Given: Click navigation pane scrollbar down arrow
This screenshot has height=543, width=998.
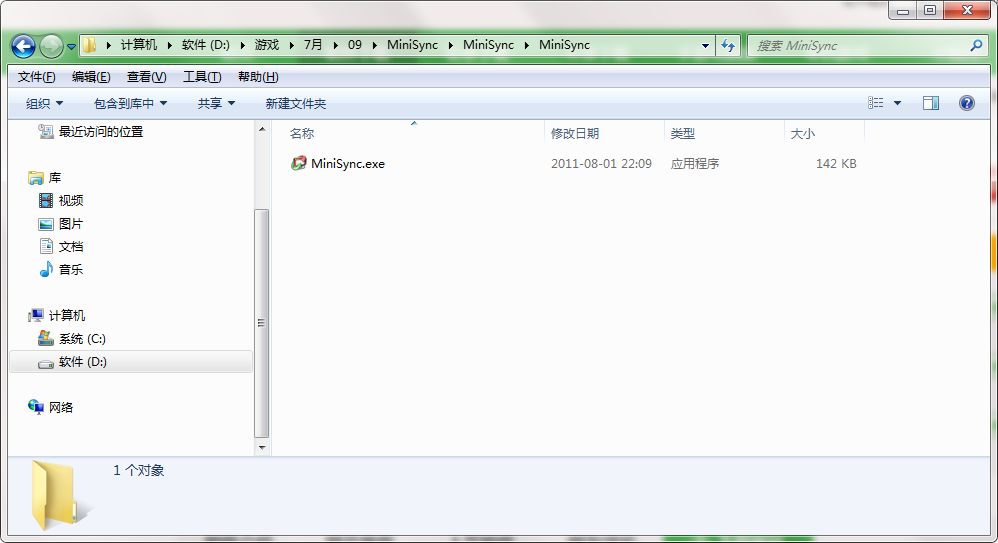Looking at the screenshot, I should pyautogui.click(x=262, y=448).
